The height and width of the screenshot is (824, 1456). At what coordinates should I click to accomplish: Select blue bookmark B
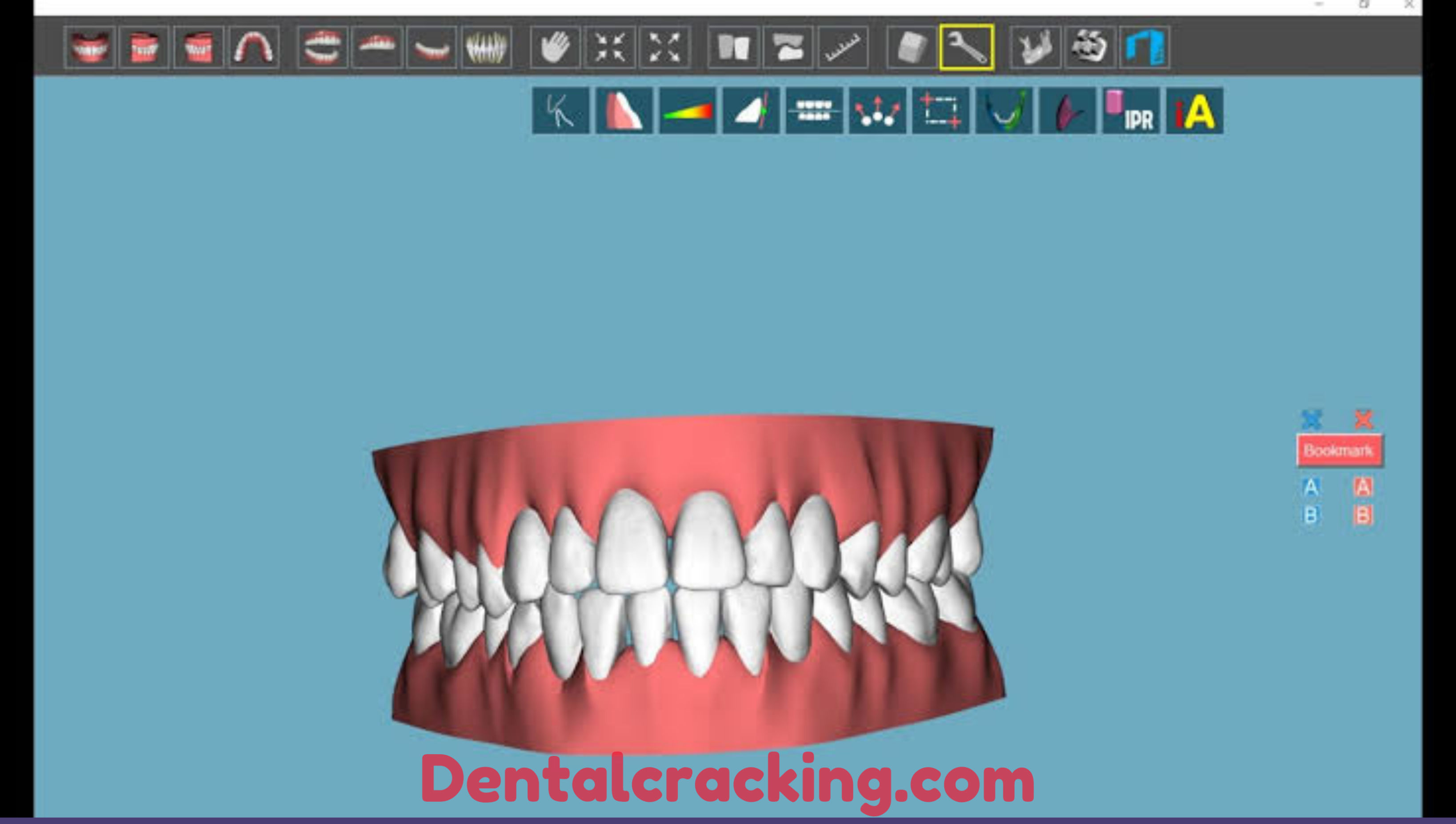1311,515
